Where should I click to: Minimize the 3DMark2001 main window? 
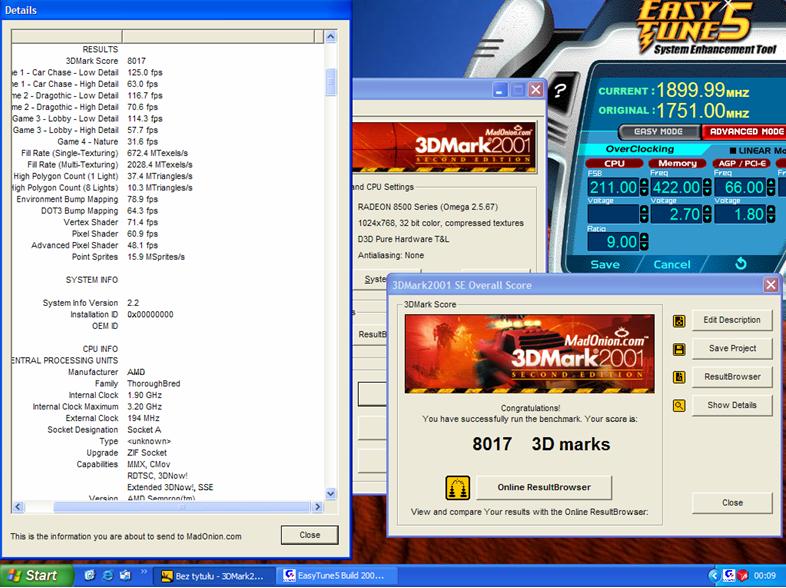click(500, 90)
